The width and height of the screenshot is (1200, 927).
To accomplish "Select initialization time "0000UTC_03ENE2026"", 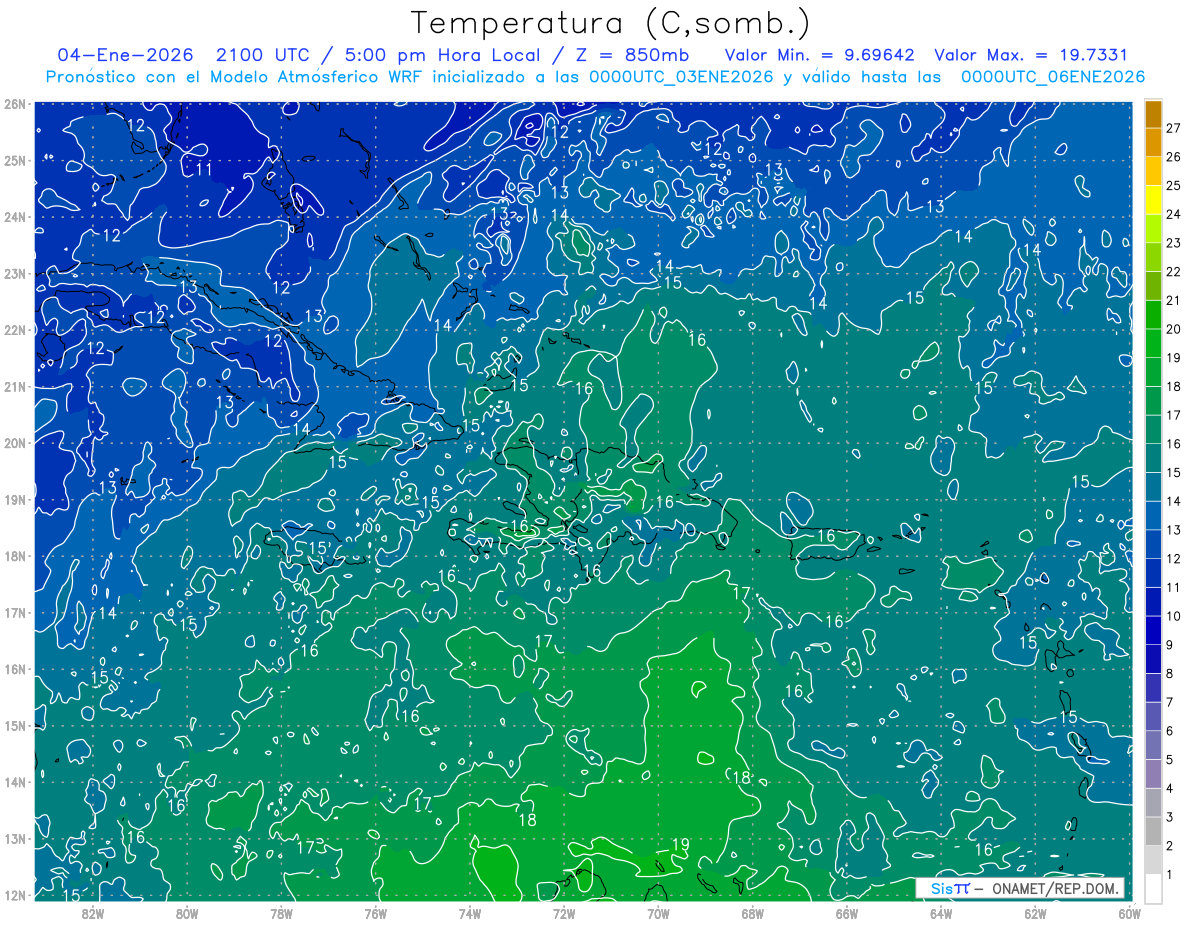I will (681, 77).
